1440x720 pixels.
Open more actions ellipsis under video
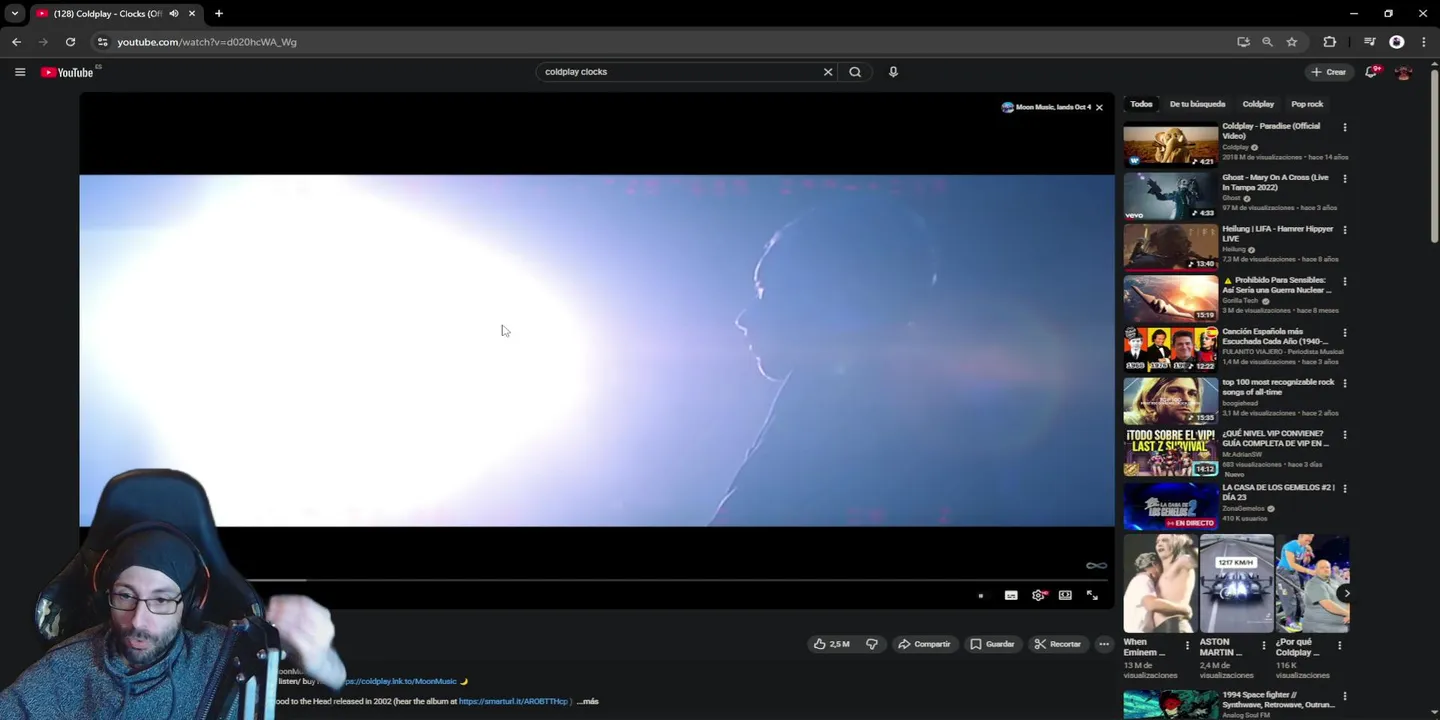coord(1104,644)
